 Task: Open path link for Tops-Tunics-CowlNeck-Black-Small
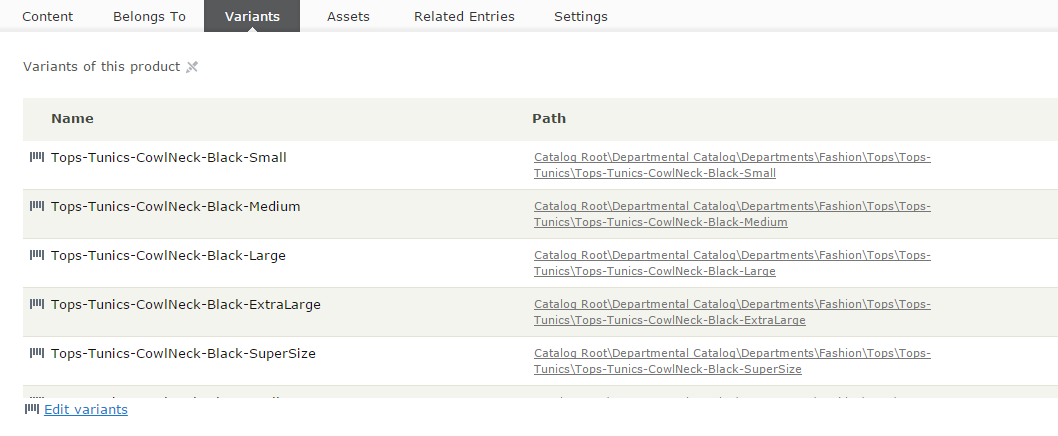pos(732,165)
